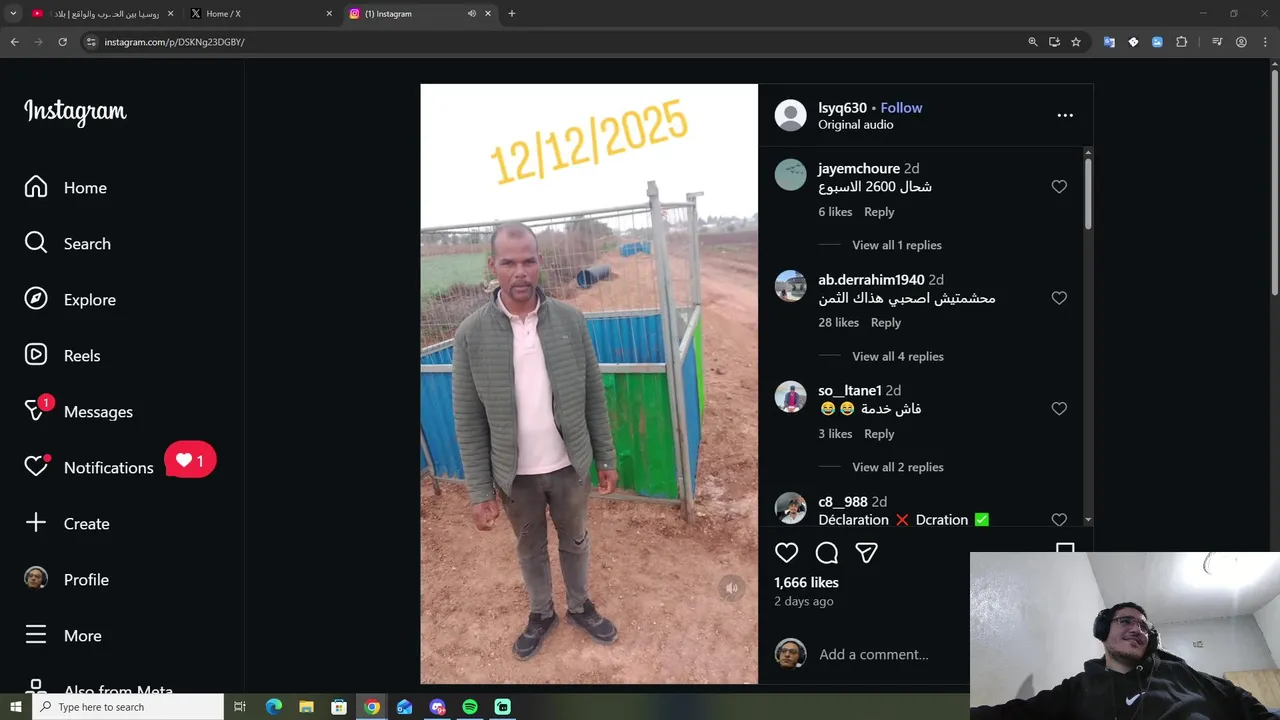This screenshot has width=1280, height=720.
Task: Open the Create plus icon
Action: 36,523
